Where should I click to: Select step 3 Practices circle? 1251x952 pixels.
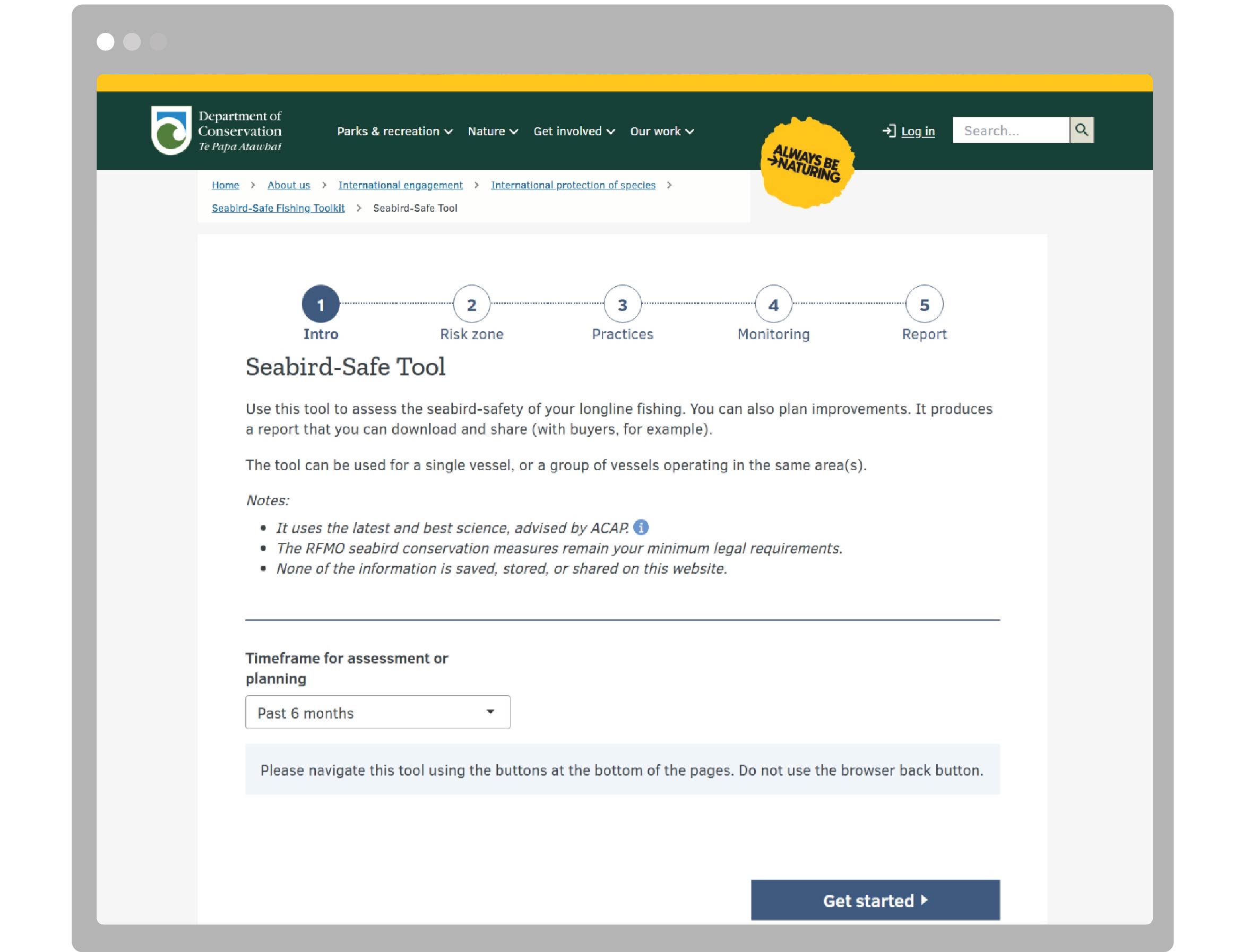(622, 304)
